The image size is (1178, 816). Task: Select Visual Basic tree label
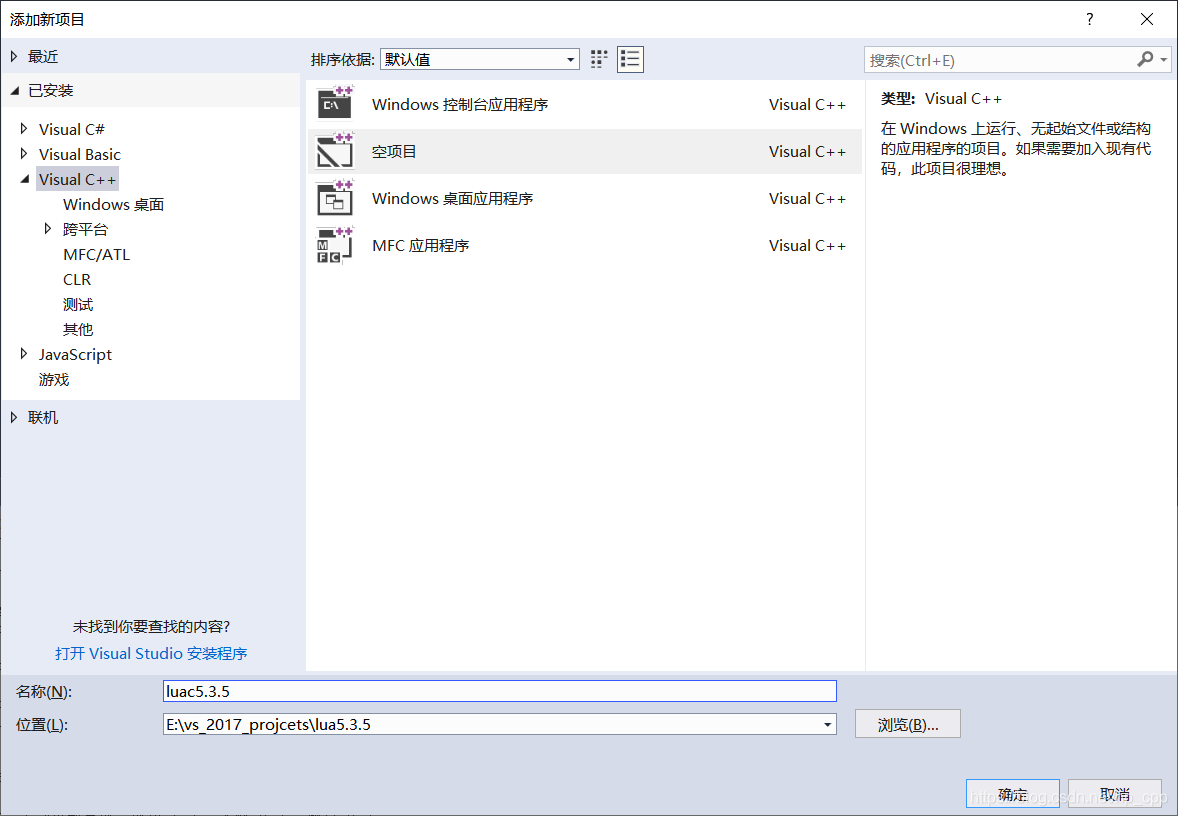pyautogui.click(x=80, y=154)
